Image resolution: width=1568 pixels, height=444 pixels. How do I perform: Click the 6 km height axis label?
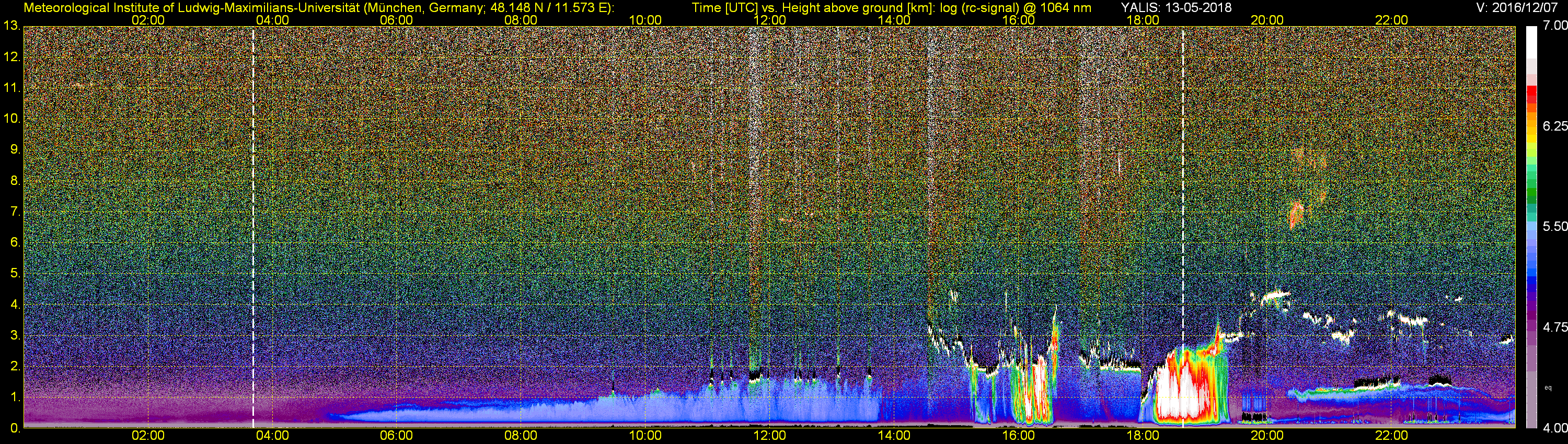click(15, 242)
